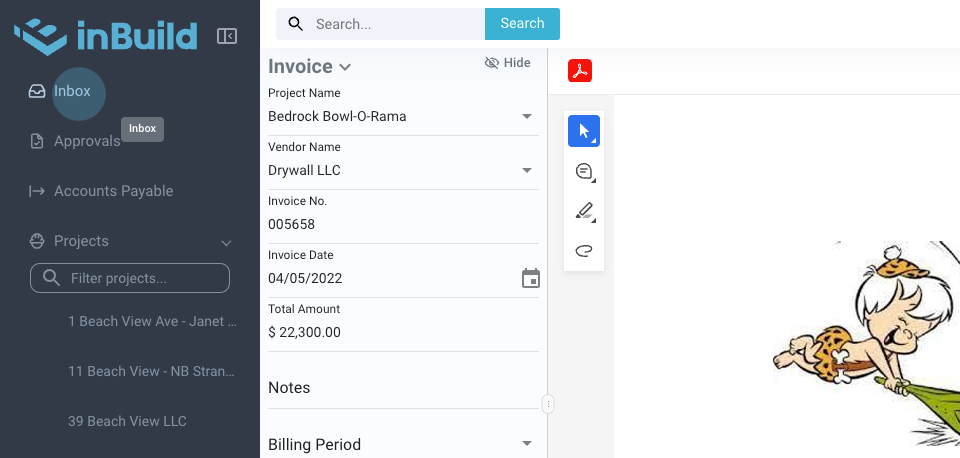Click the red PDF document icon
The height and width of the screenshot is (458, 960).
pyautogui.click(x=580, y=71)
